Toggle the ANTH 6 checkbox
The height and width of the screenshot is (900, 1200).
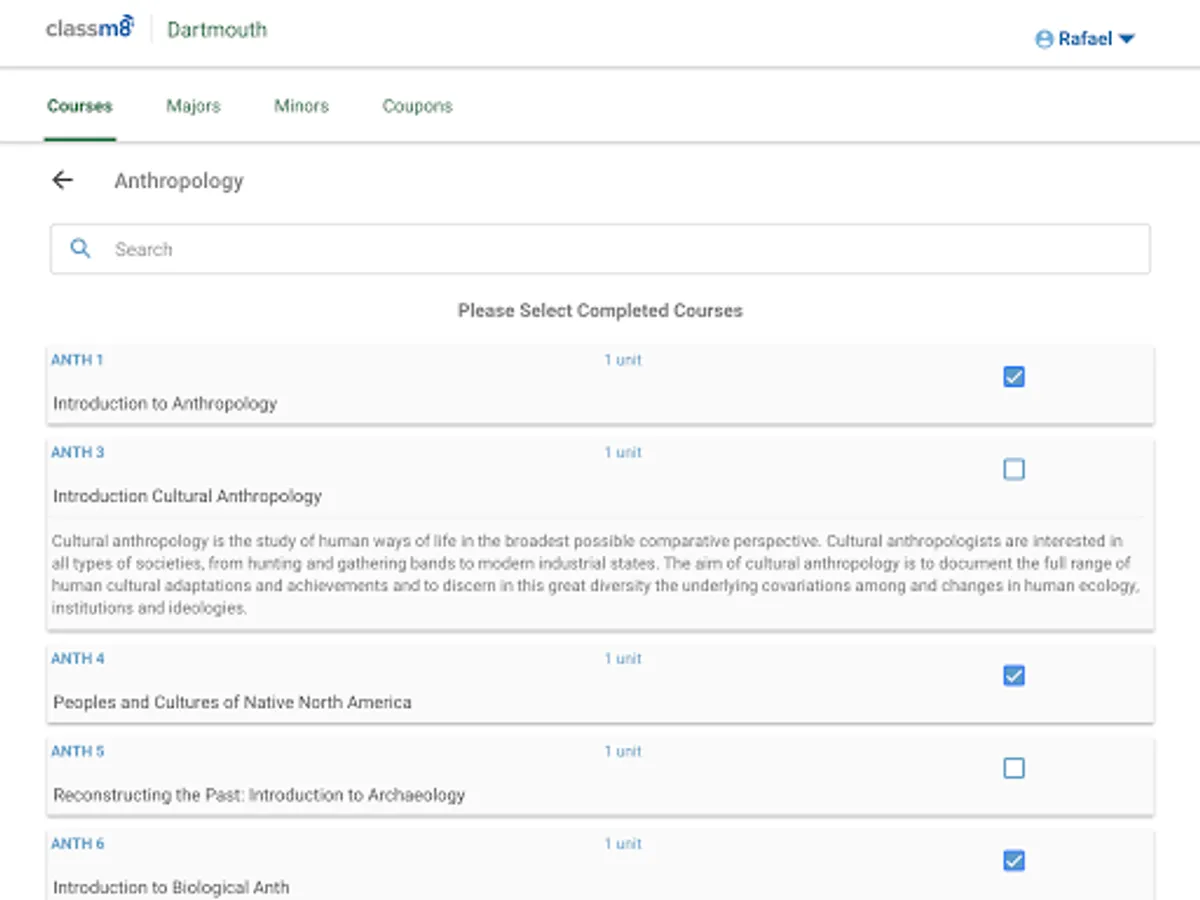pyautogui.click(x=1013, y=860)
